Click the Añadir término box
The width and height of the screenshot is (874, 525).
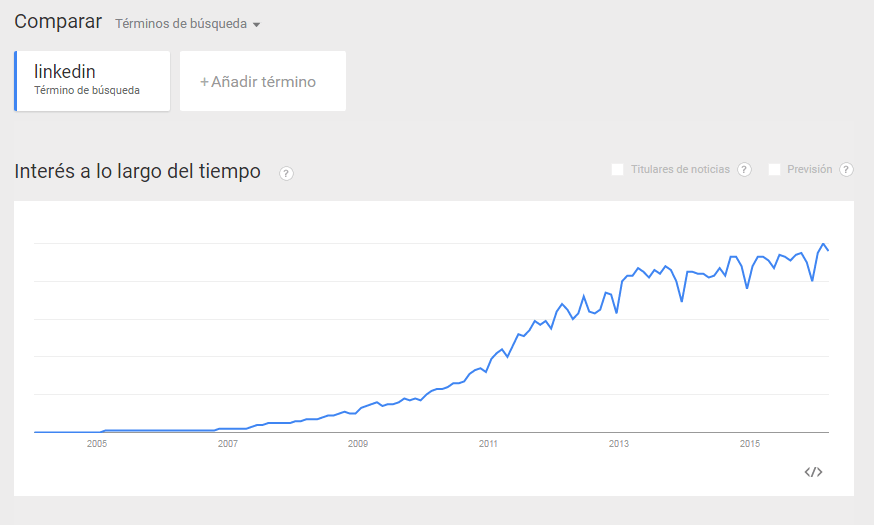[x=263, y=82]
